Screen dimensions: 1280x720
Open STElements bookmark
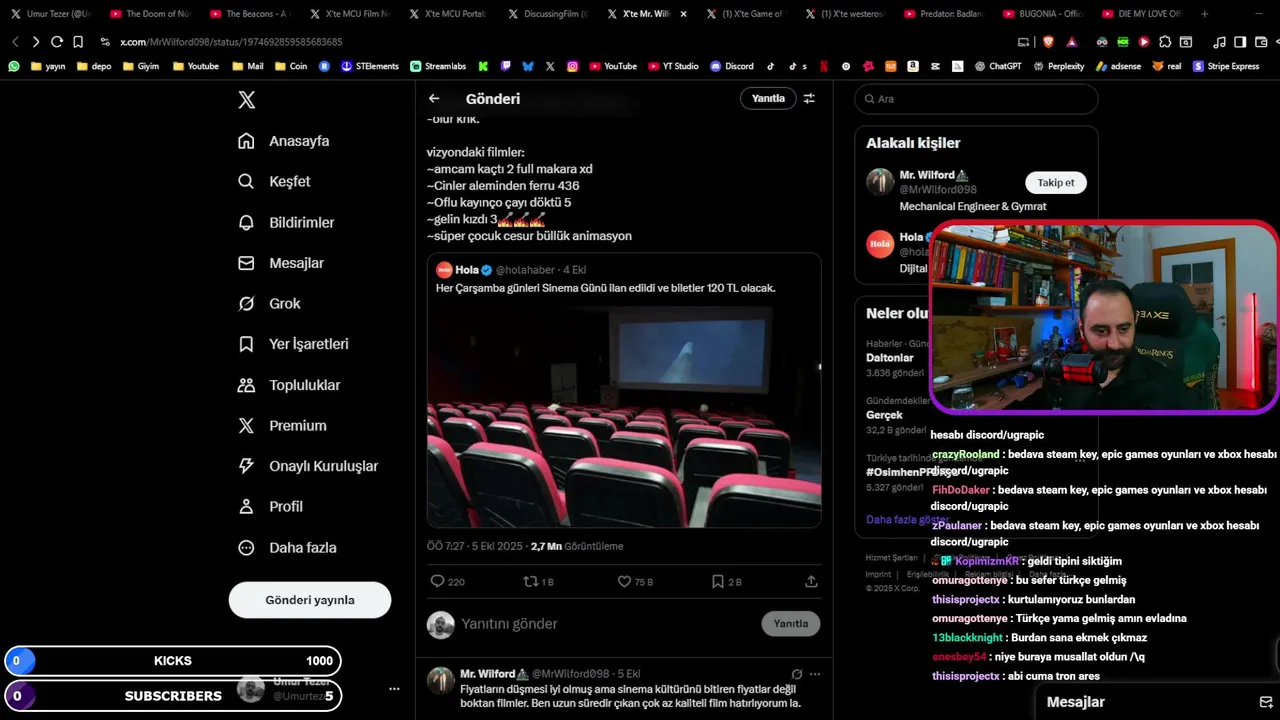coord(370,66)
